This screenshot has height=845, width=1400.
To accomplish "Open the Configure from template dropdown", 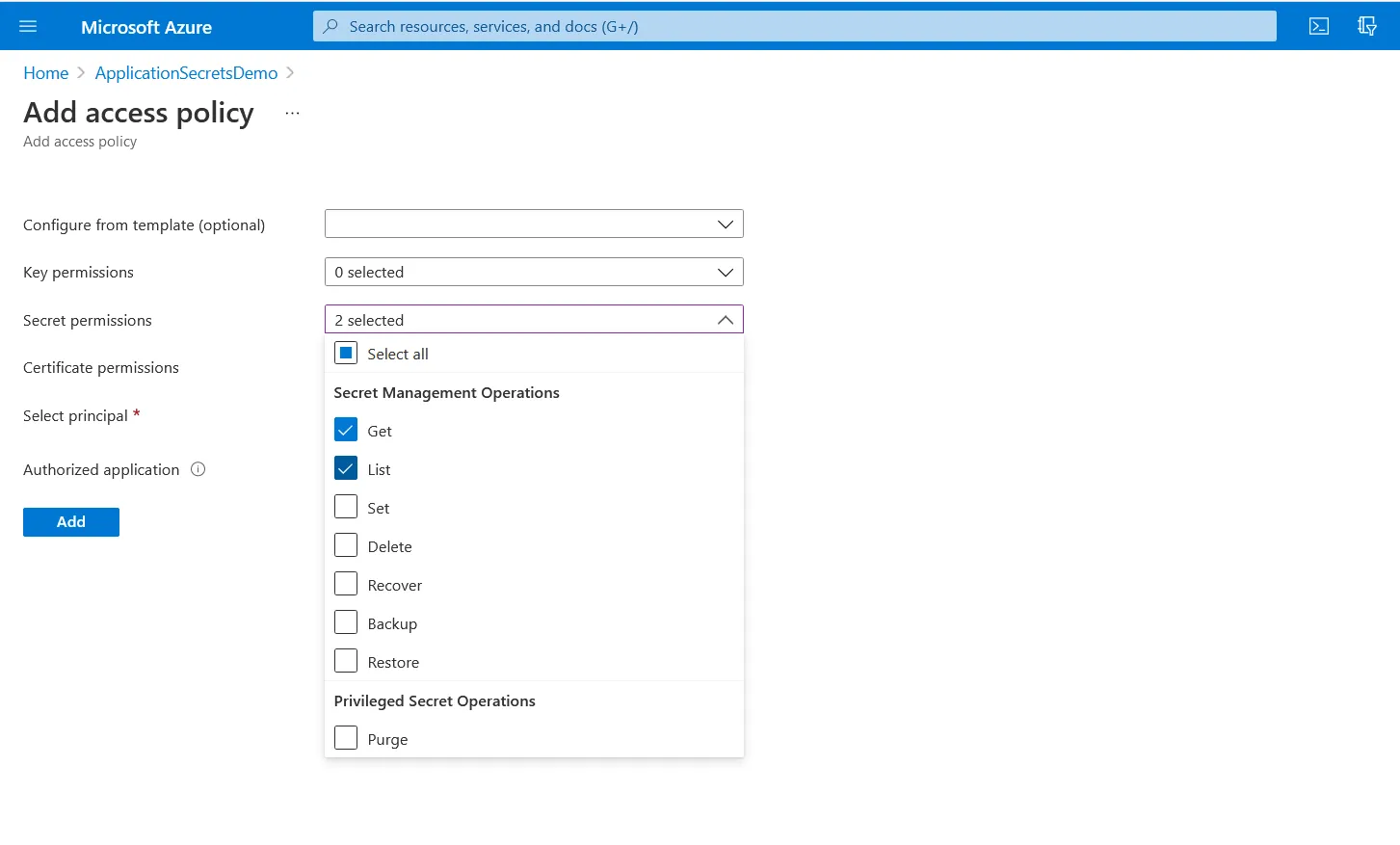I will (x=534, y=224).
